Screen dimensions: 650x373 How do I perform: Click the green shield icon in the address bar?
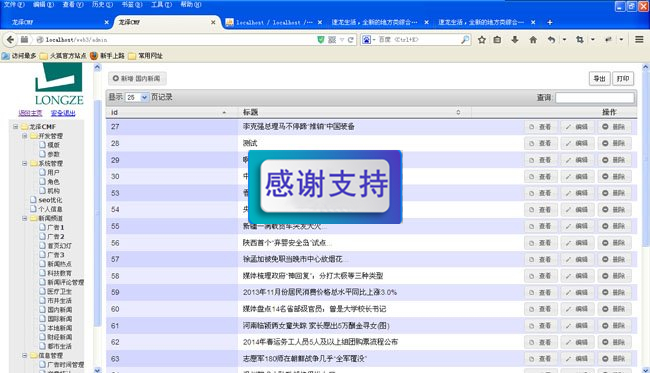[x=320, y=40]
